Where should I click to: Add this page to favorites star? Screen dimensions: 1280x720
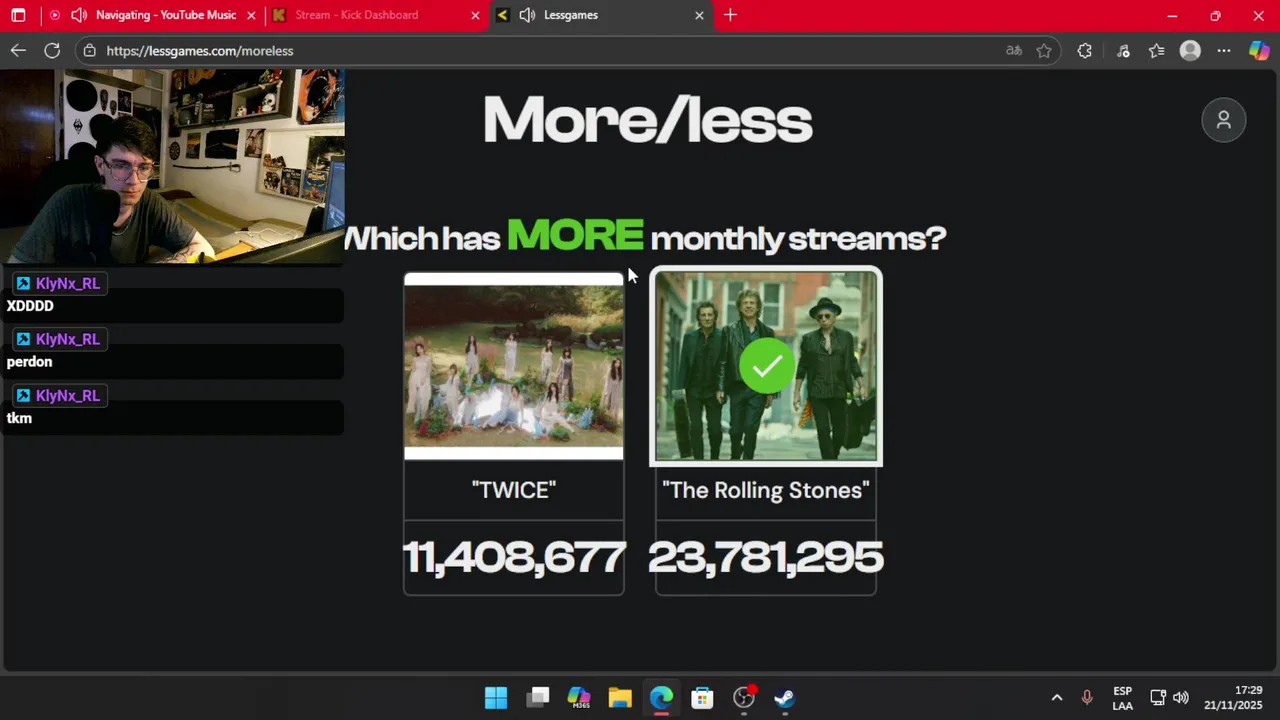click(1044, 50)
